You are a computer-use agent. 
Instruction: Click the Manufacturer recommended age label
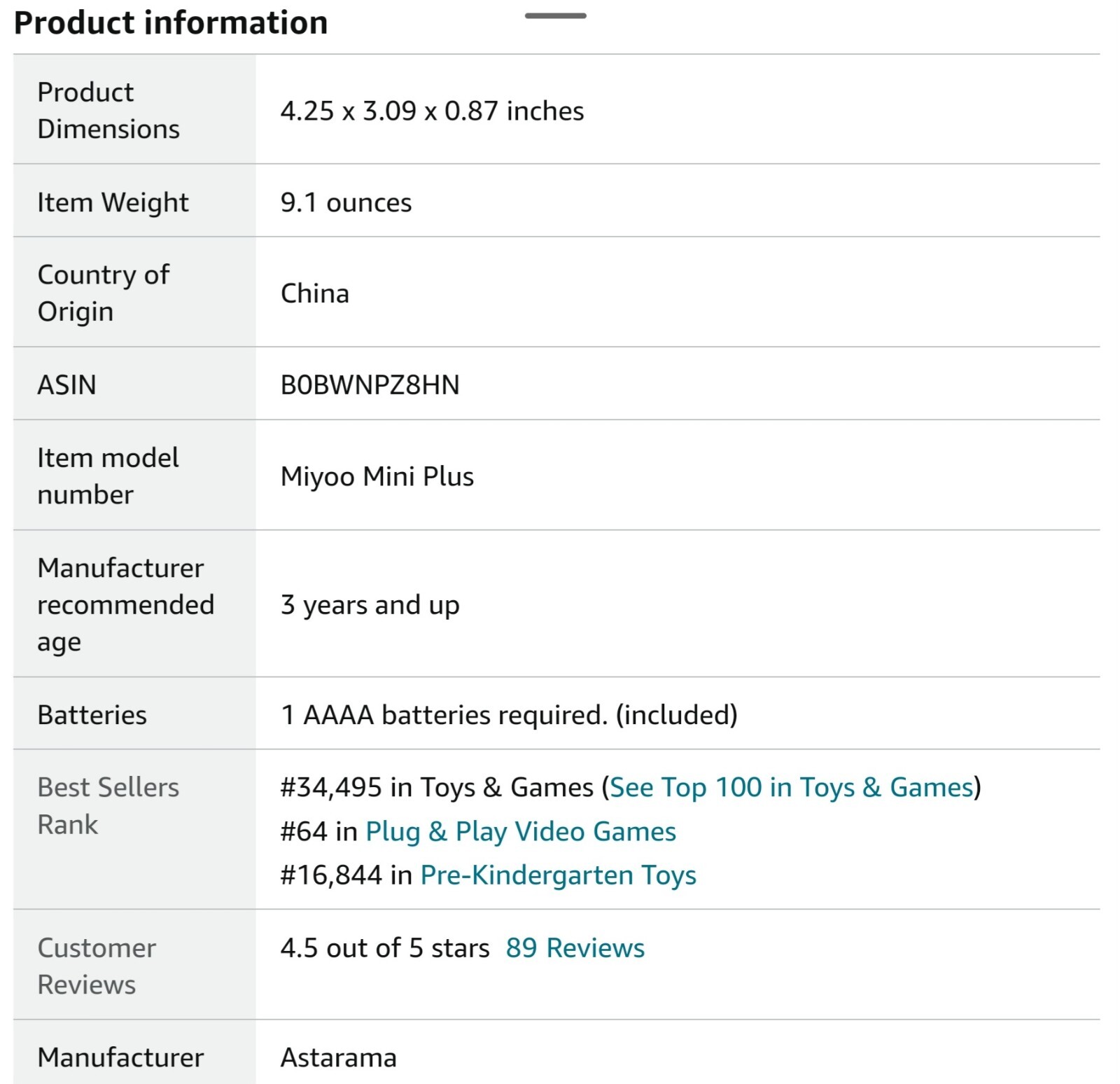pos(126,604)
